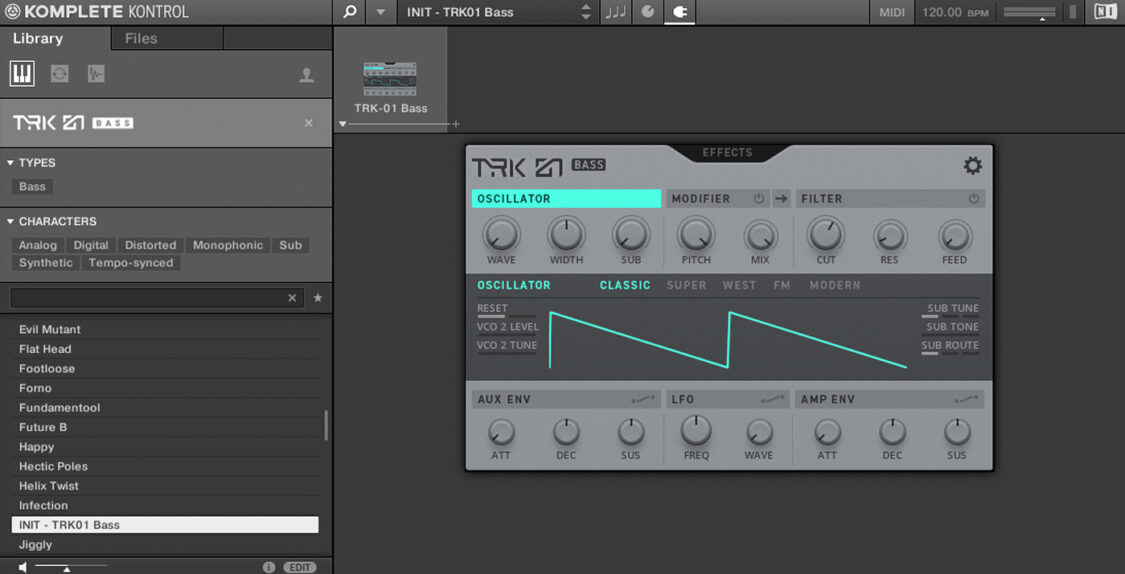Toggle the FILTER power button
This screenshot has height=574, width=1125.
[x=974, y=199]
